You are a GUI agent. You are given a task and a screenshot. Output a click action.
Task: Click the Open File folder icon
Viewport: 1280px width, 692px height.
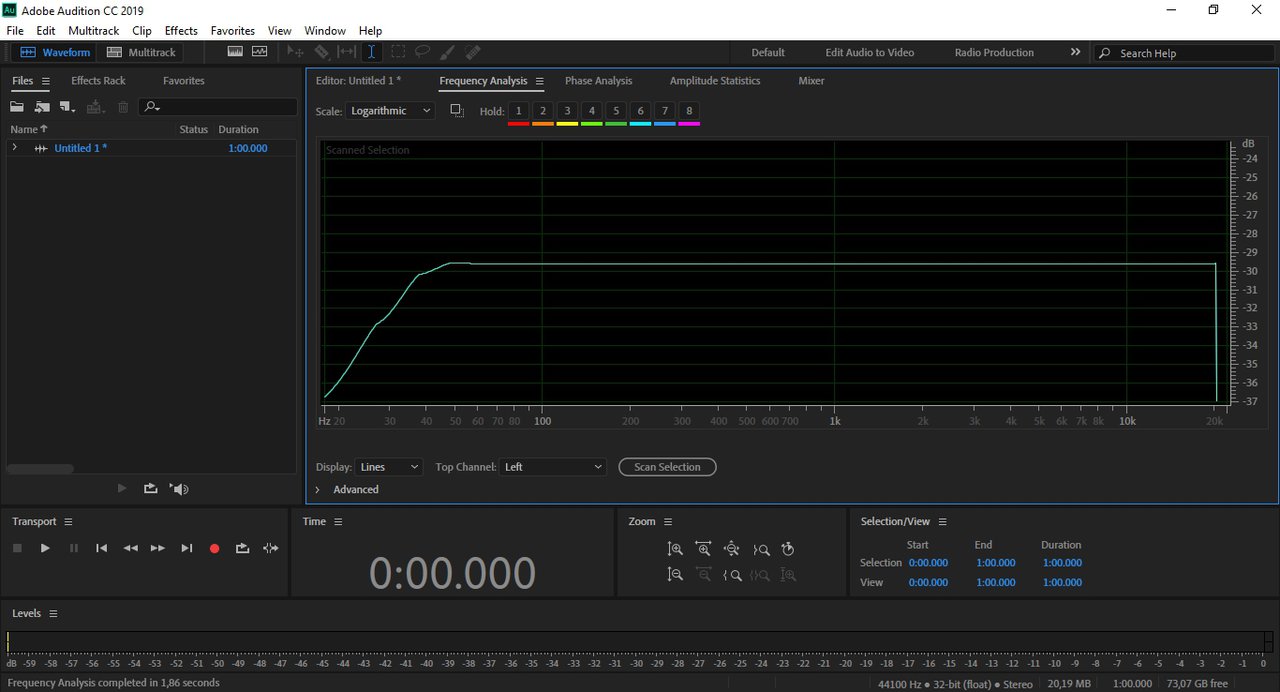click(17, 107)
